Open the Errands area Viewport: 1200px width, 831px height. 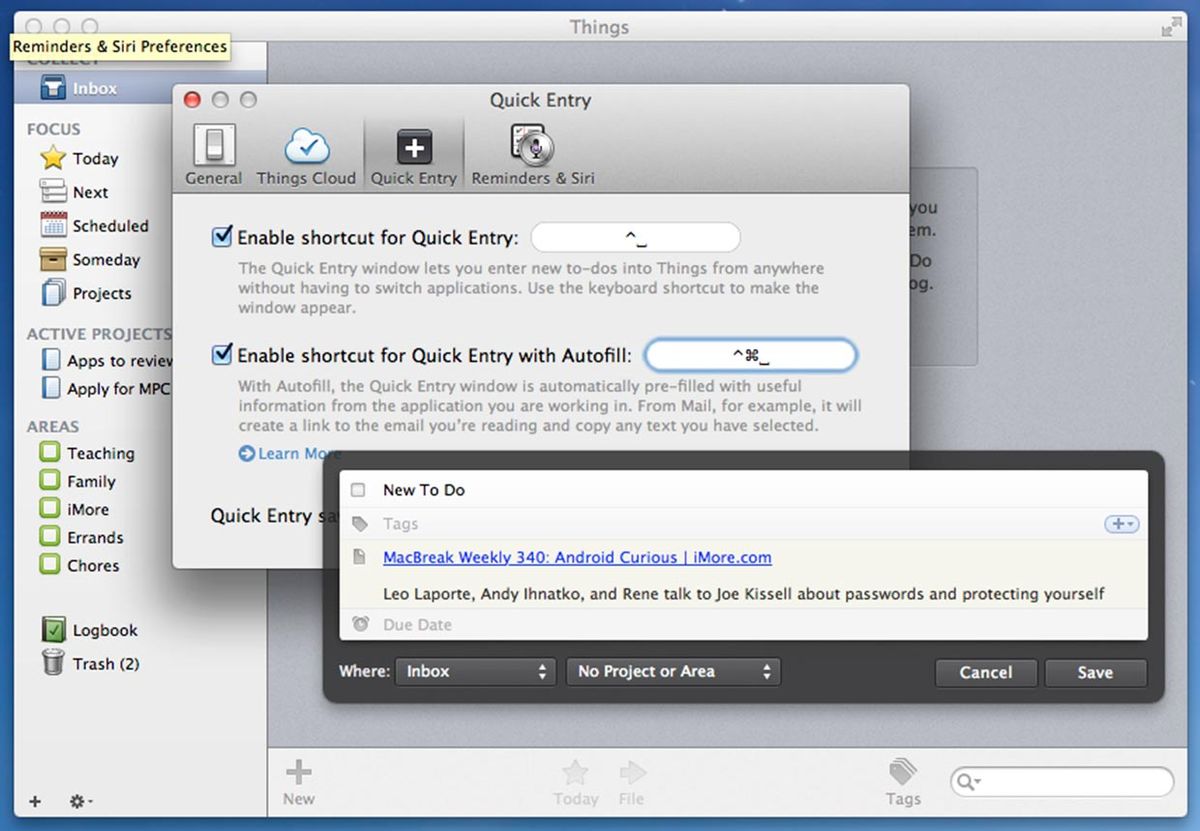[x=82, y=537]
